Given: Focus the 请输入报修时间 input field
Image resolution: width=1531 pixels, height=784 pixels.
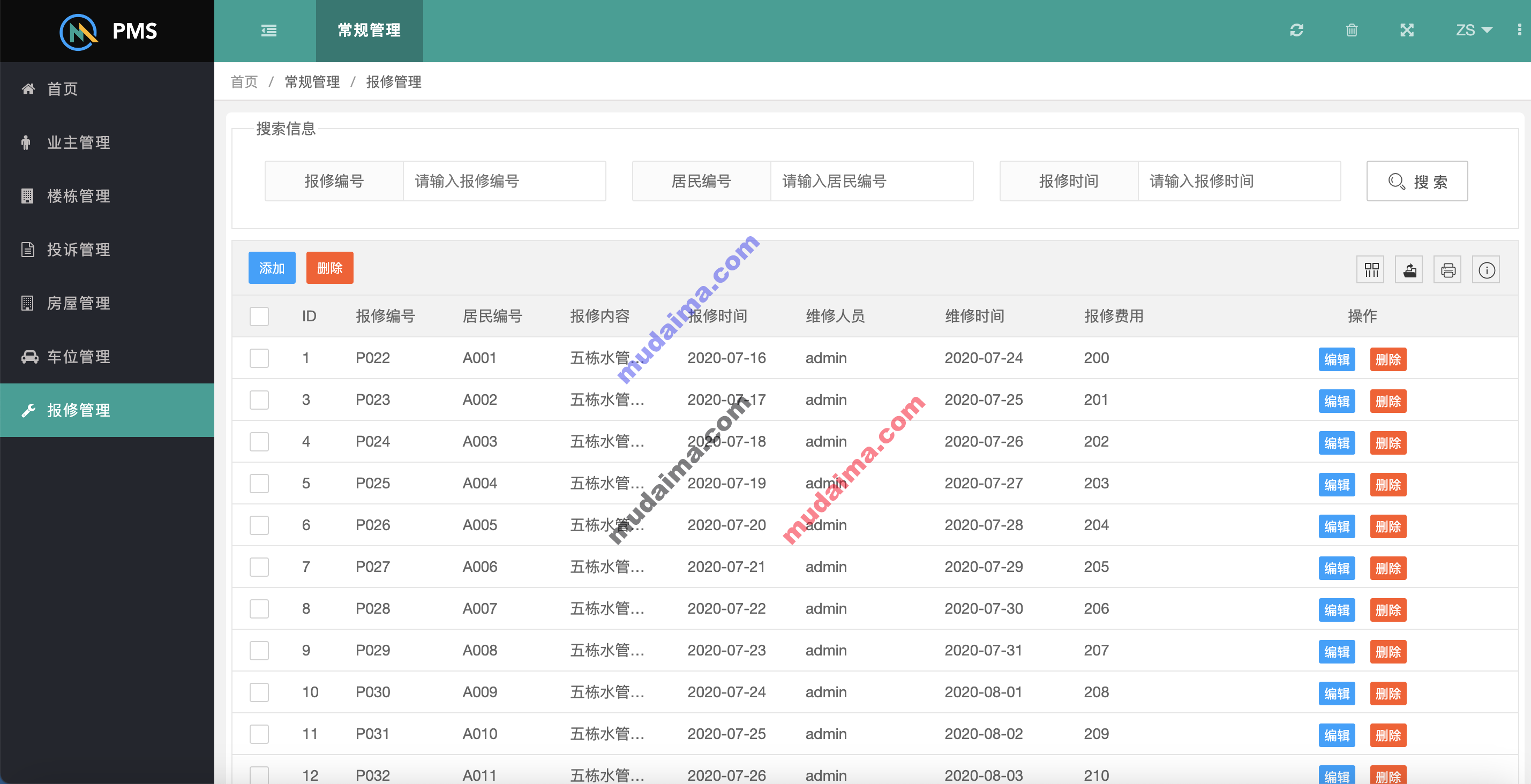Looking at the screenshot, I should (1239, 181).
